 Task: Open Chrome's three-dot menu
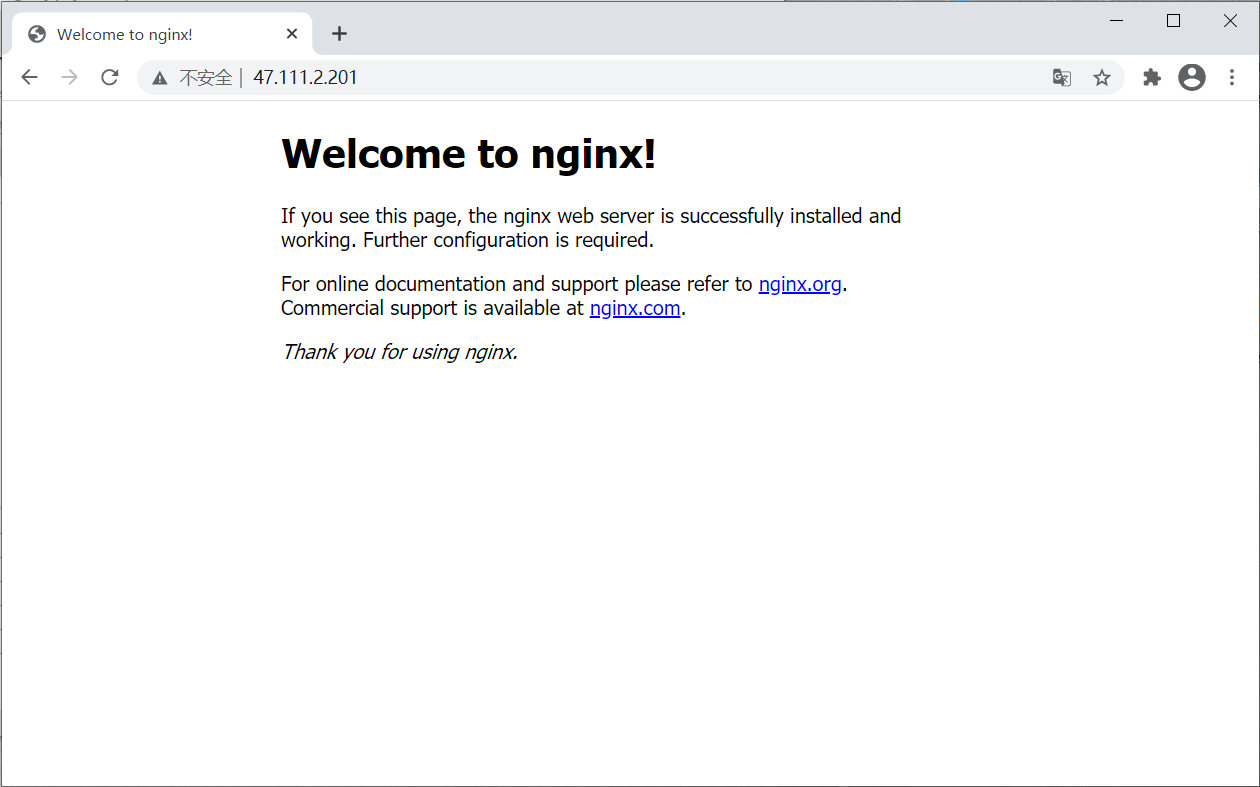click(1232, 77)
